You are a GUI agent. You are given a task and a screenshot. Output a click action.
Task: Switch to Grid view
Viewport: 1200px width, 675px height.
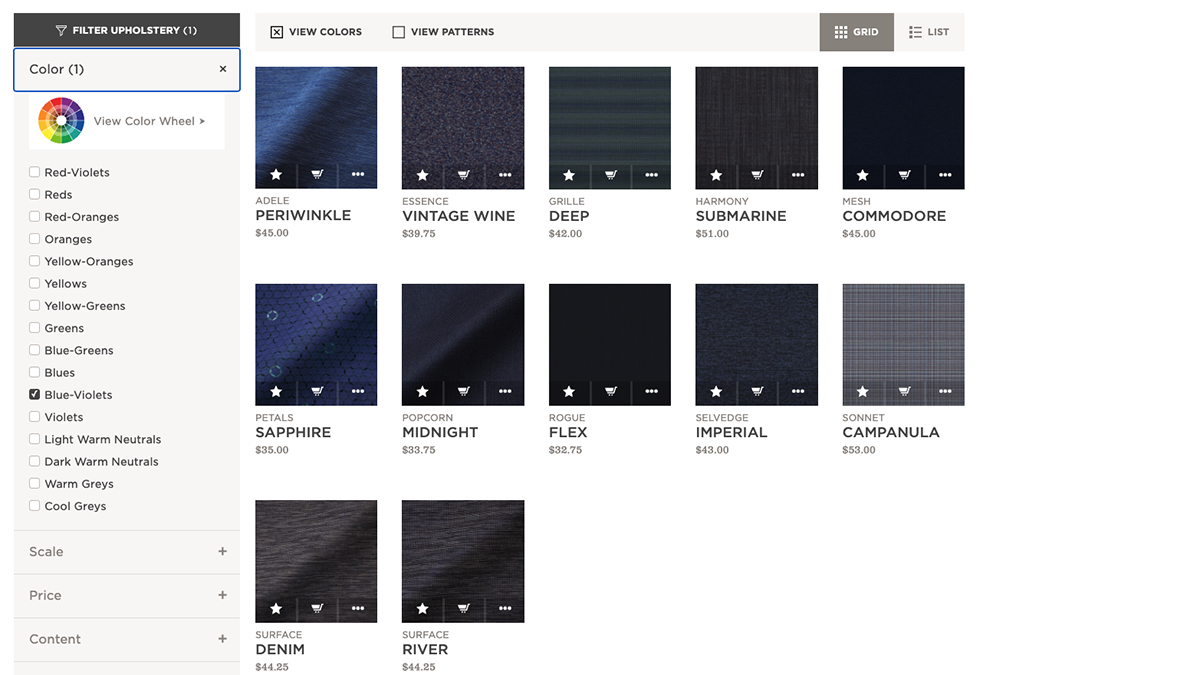tap(856, 32)
